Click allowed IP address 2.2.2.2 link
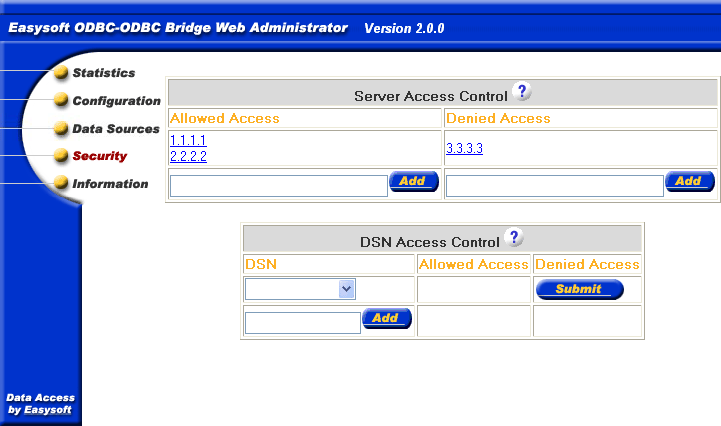The image size is (721, 426). tap(188, 156)
